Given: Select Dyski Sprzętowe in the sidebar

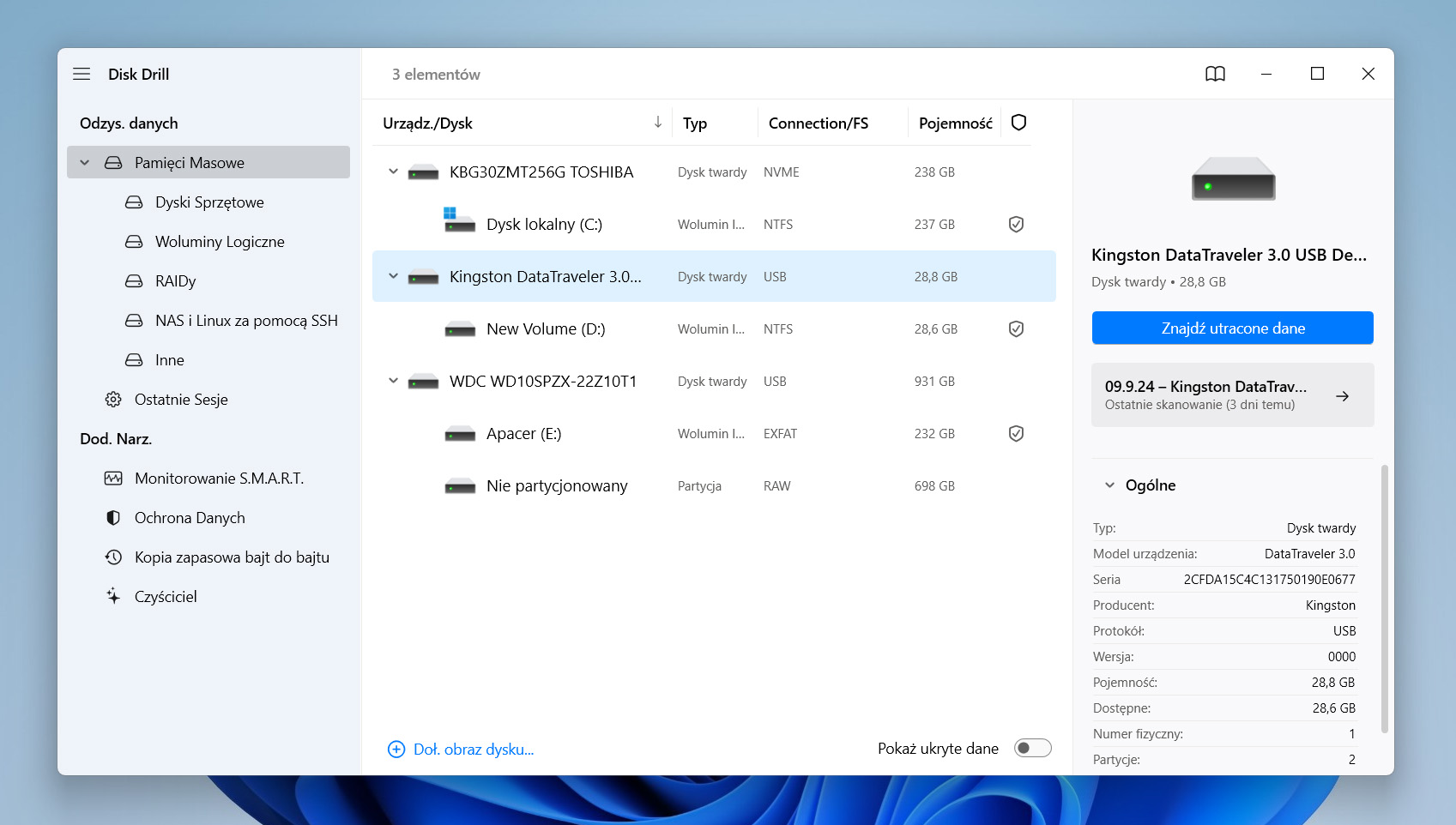Looking at the screenshot, I should point(208,202).
